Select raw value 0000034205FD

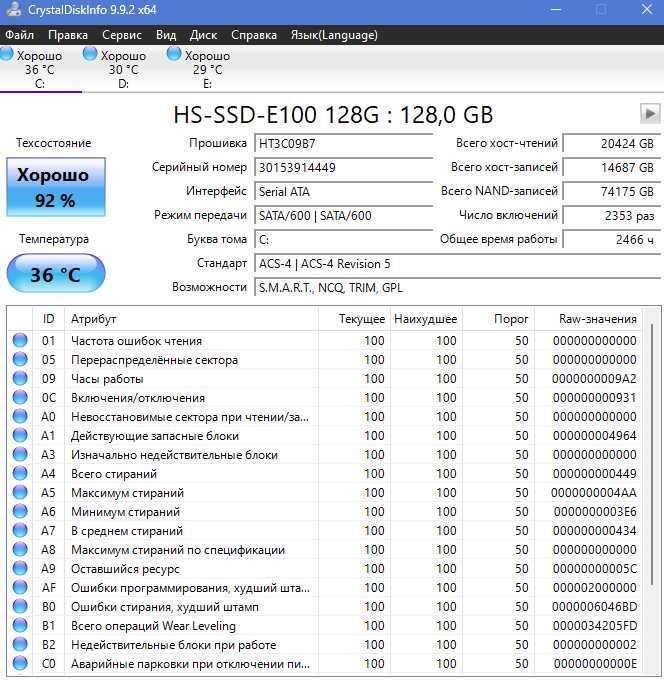click(595, 626)
